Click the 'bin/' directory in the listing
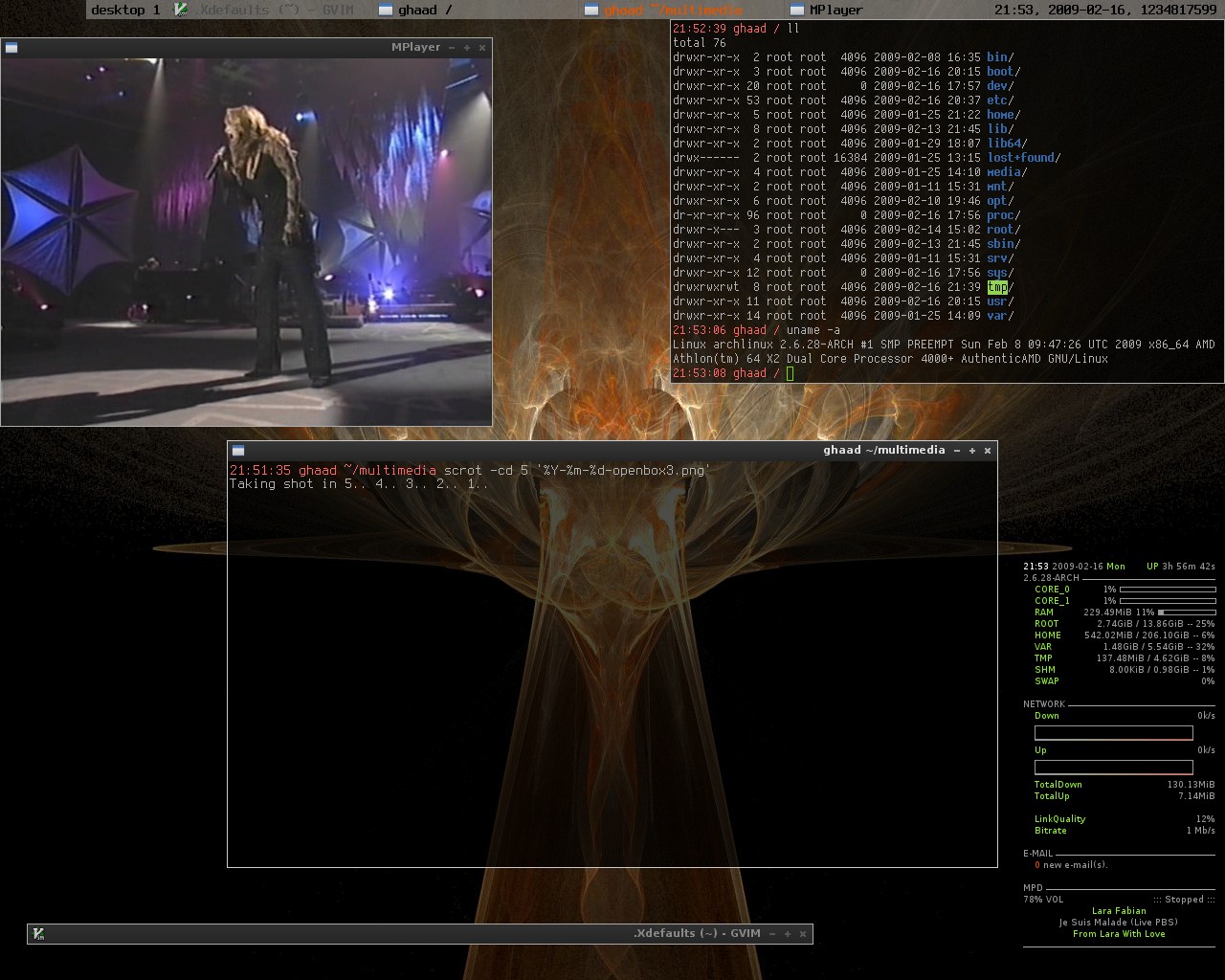 point(1000,57)
